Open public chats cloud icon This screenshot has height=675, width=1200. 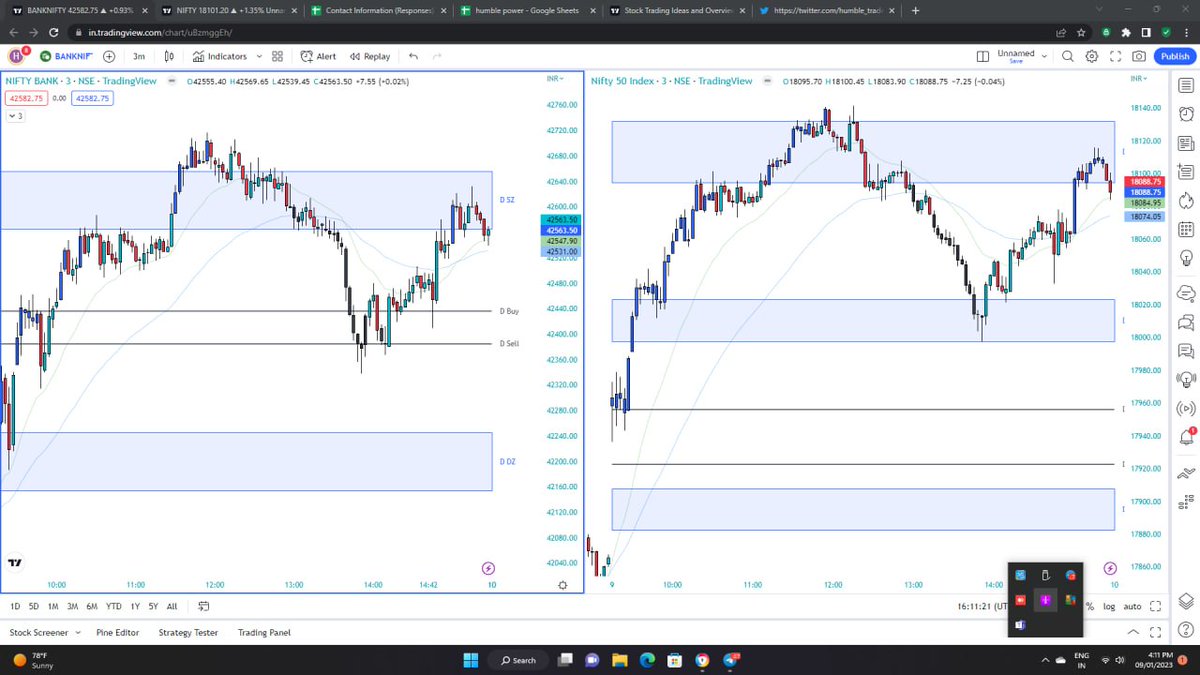1186,293
